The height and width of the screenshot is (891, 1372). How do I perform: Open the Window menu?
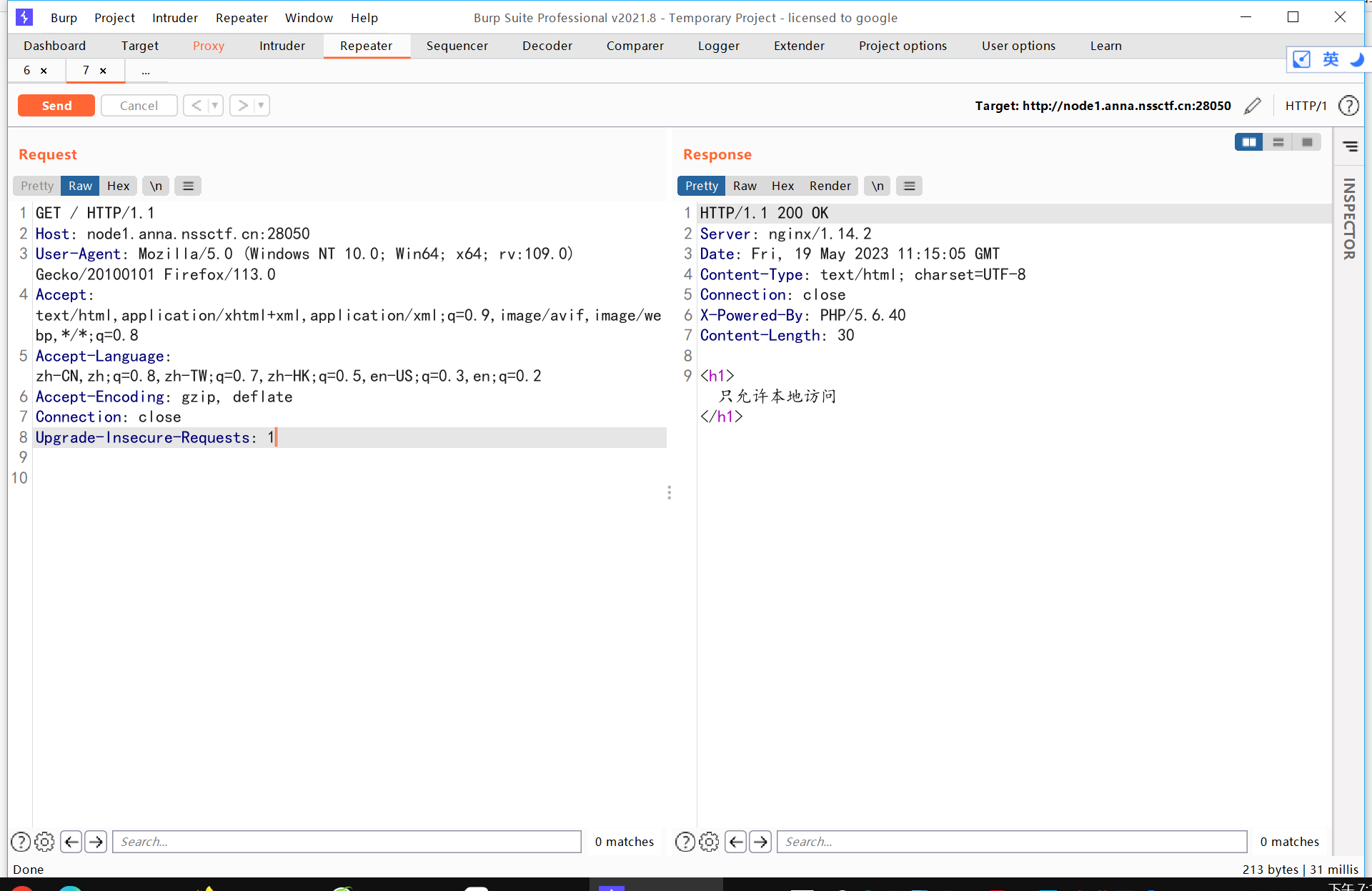(x=309, y=18)
